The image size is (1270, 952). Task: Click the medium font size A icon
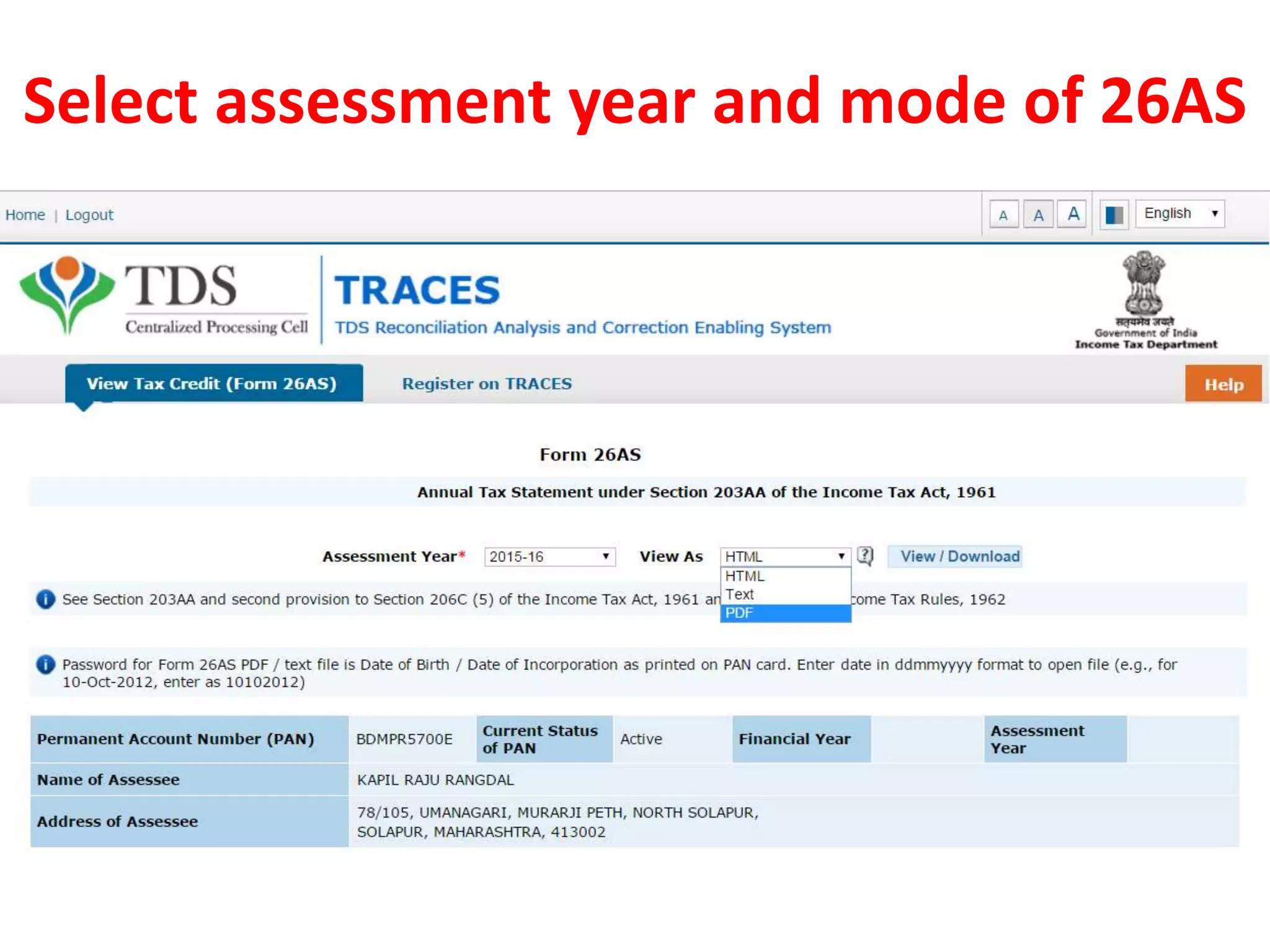coord(1038,215)
